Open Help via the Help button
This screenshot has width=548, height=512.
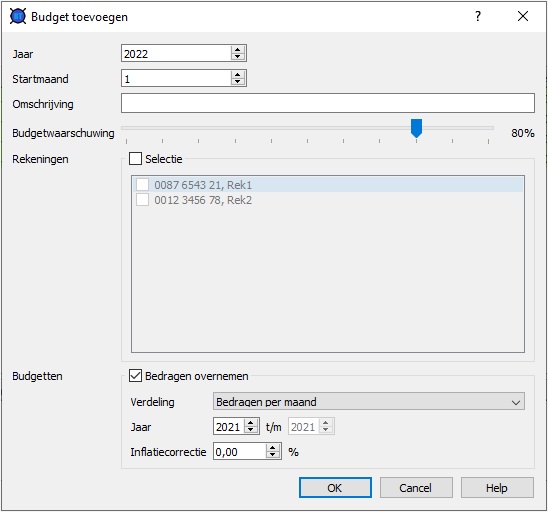pyautogui.click(x=497, y=488)
